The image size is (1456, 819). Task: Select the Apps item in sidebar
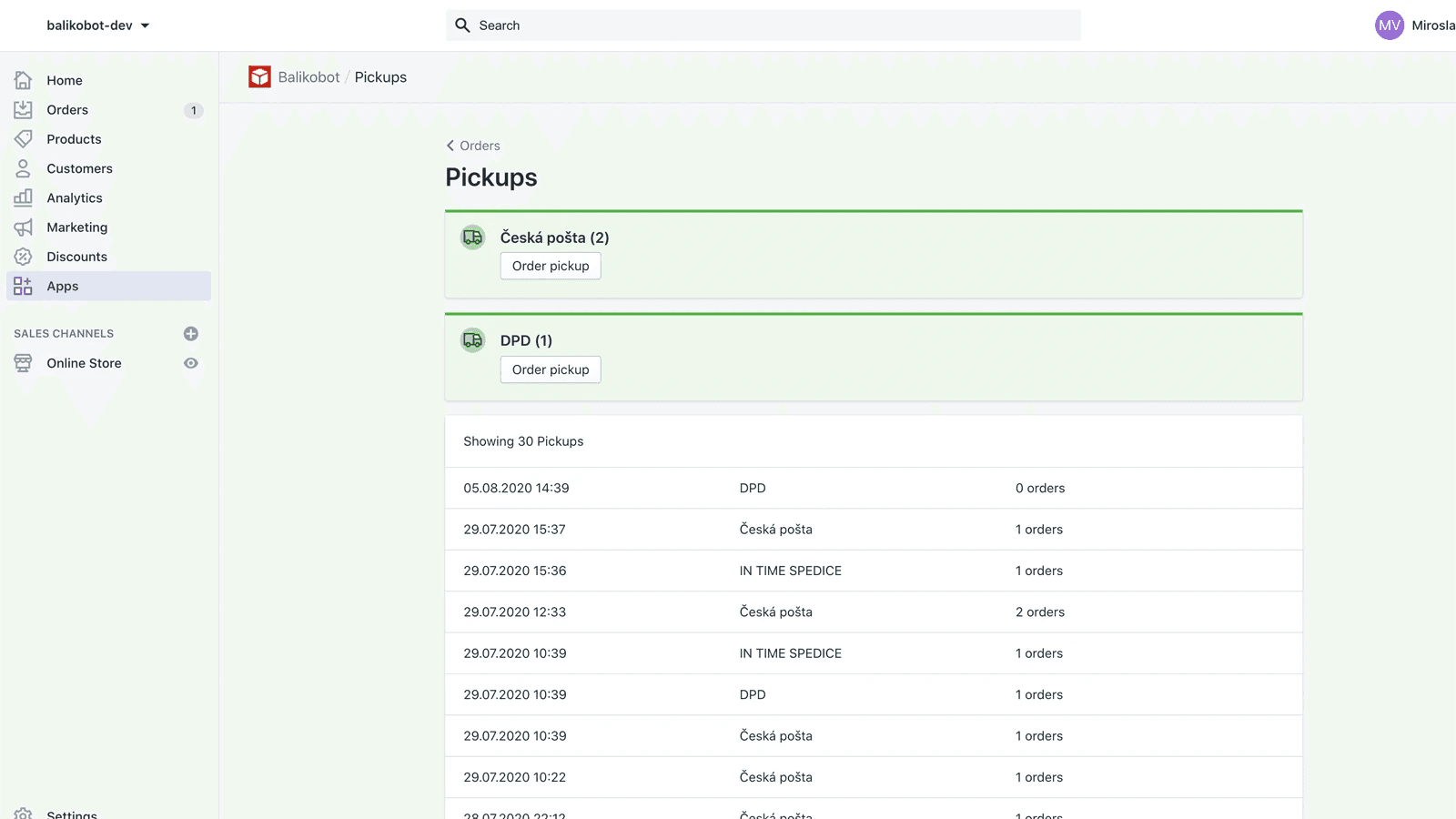pos(62,285)
